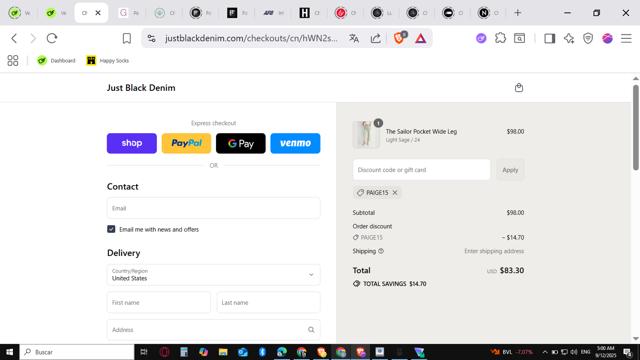Open the Leo AI sparkle icon

click(569, 38)
